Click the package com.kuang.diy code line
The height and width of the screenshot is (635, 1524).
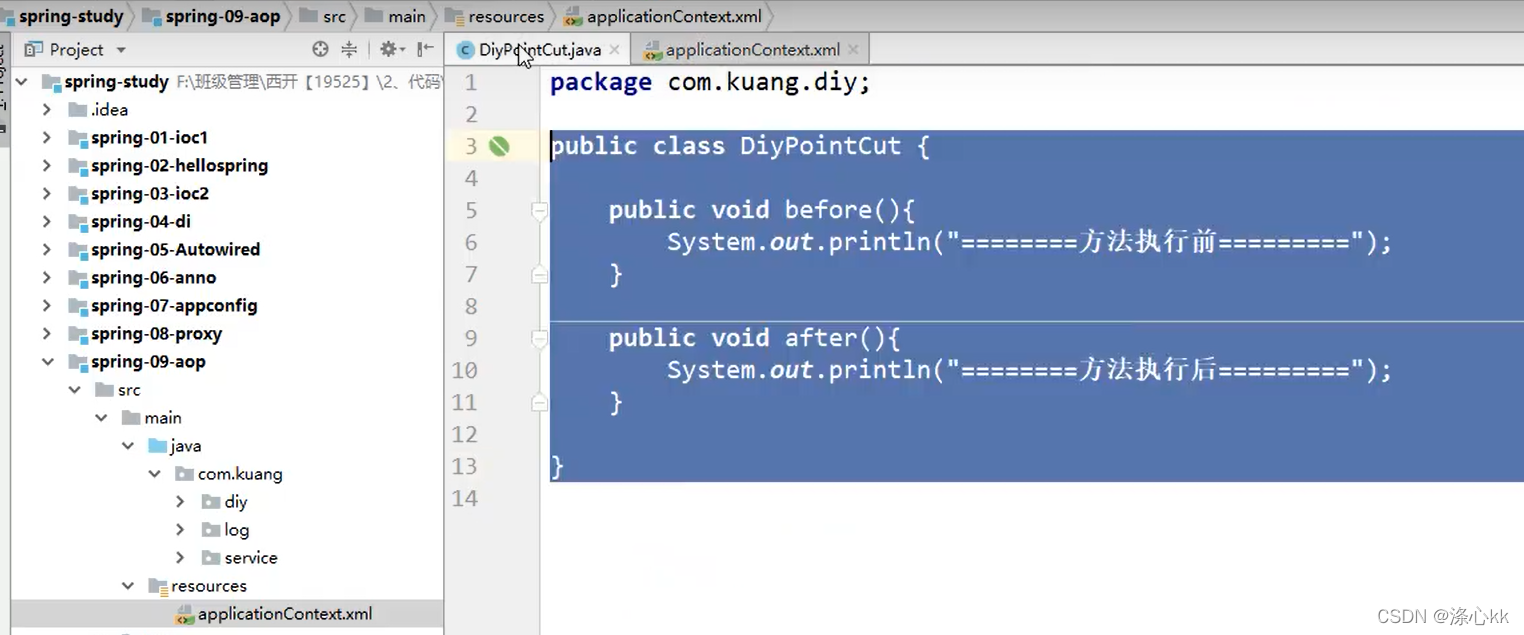(710, 82)
